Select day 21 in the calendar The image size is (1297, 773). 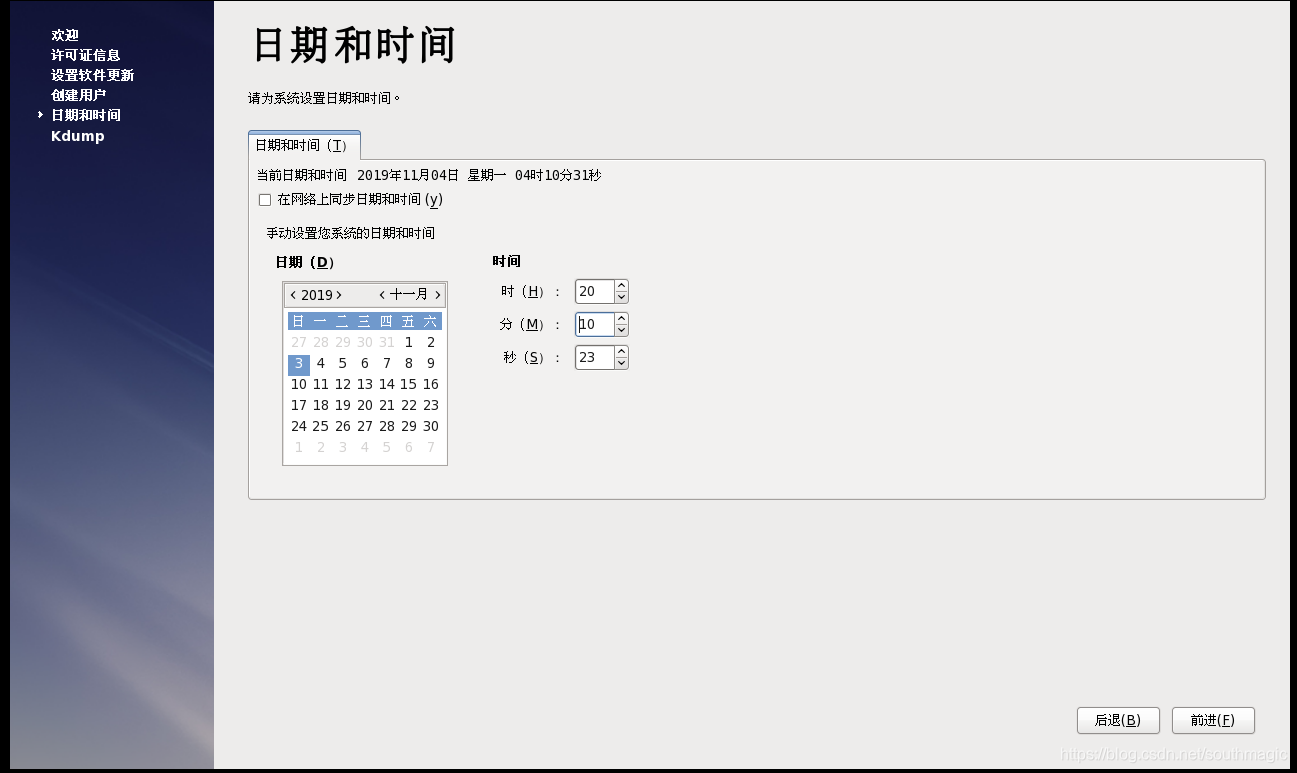387,405
